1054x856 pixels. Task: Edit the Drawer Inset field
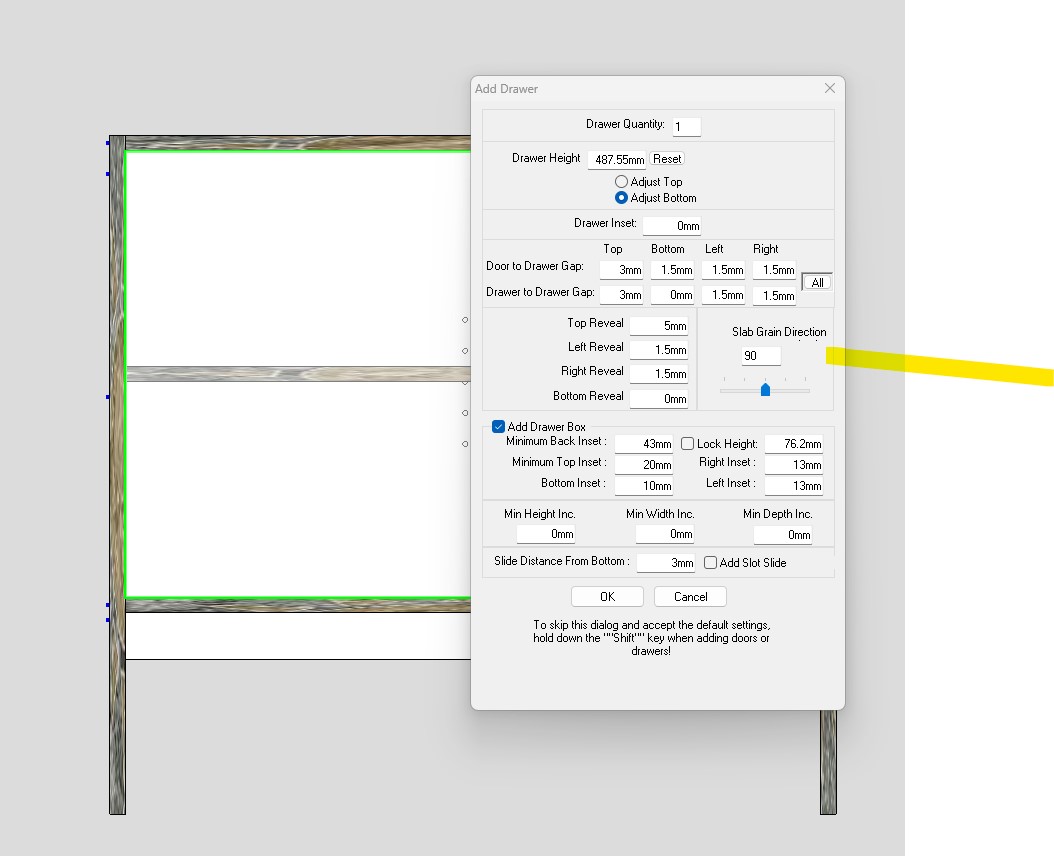(671, 226)
